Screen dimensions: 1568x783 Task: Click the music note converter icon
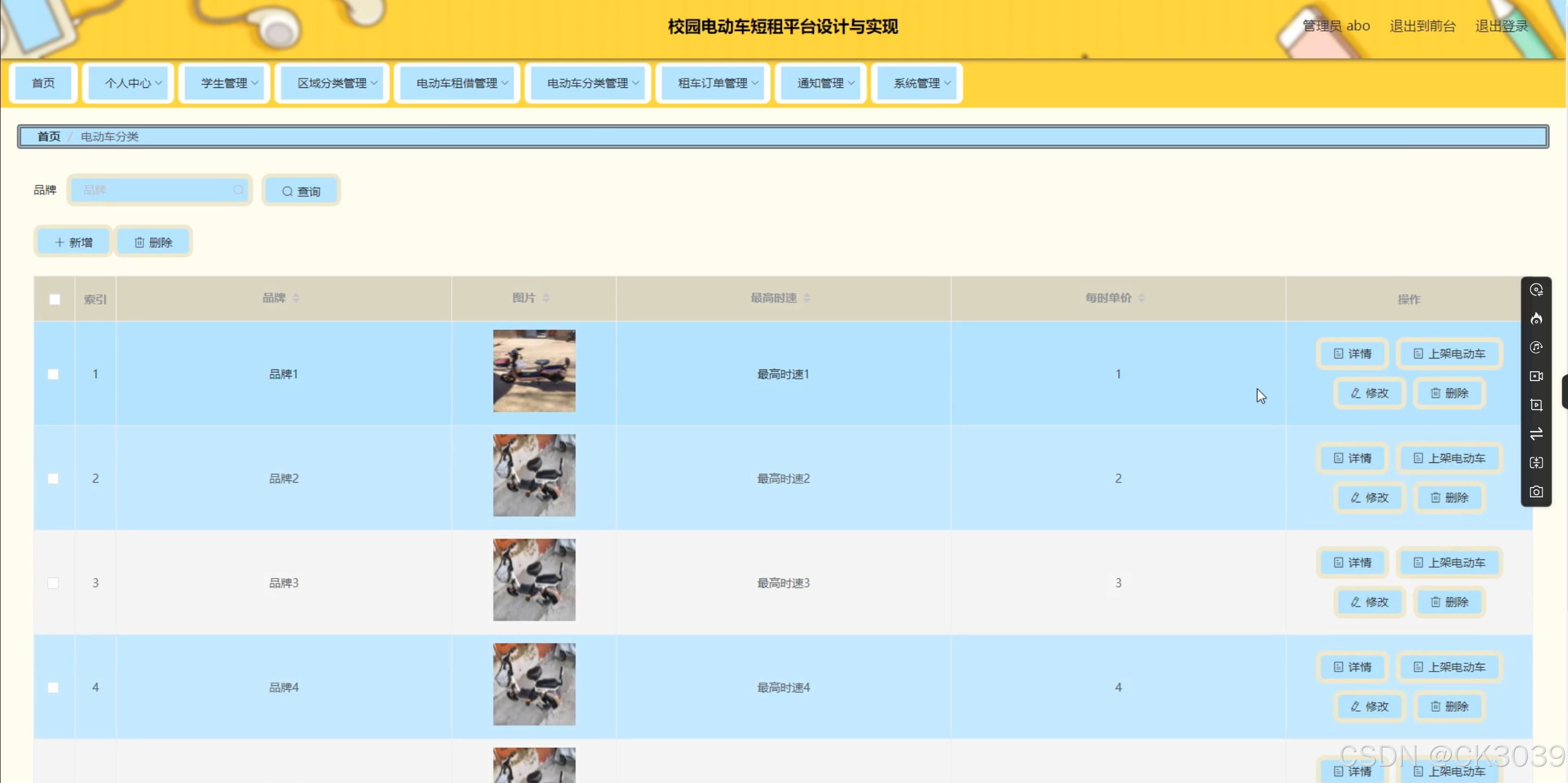point(1536,347)
